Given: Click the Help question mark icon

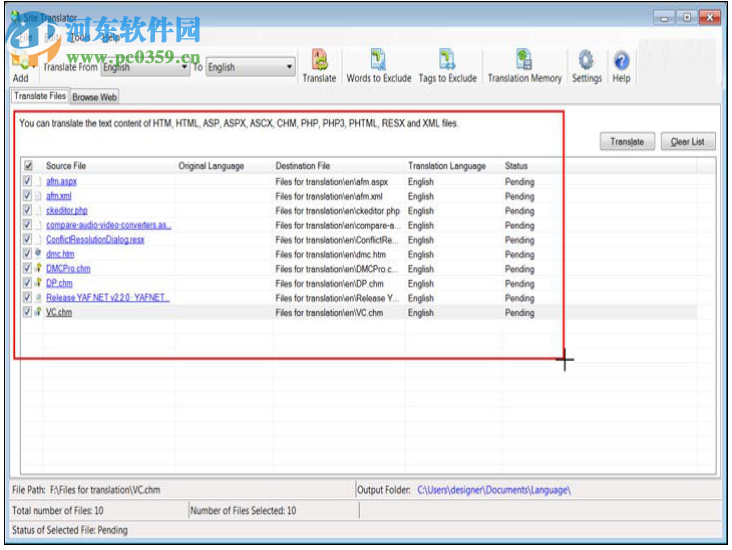Looking at the screenshot, I should point(621,66).
